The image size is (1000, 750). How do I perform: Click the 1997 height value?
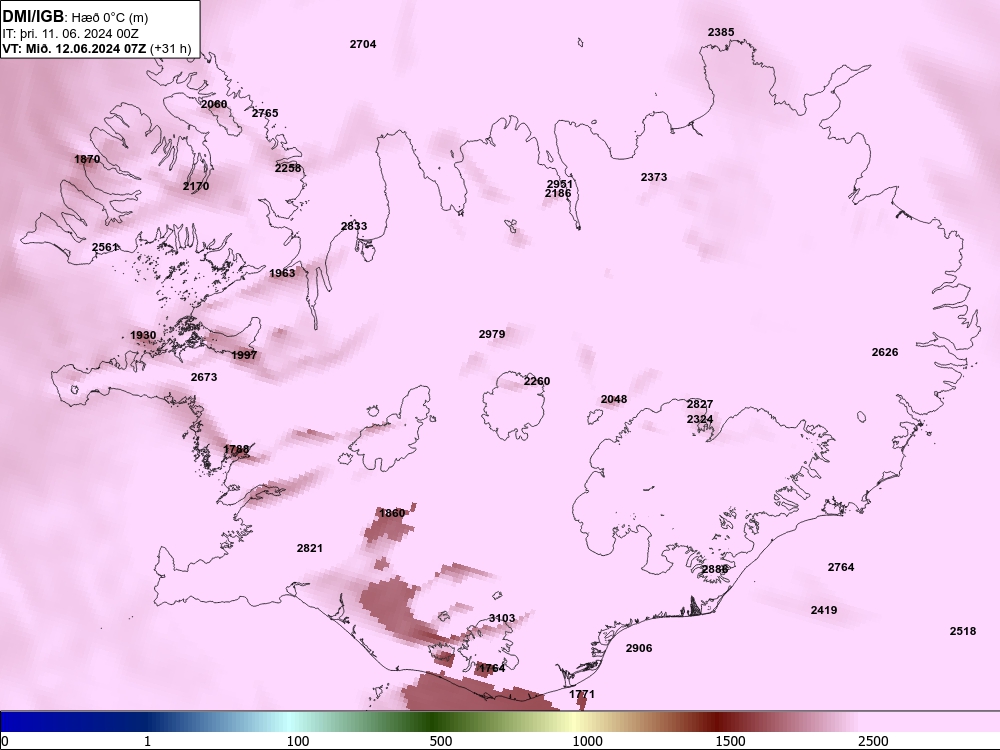point(244,355)
